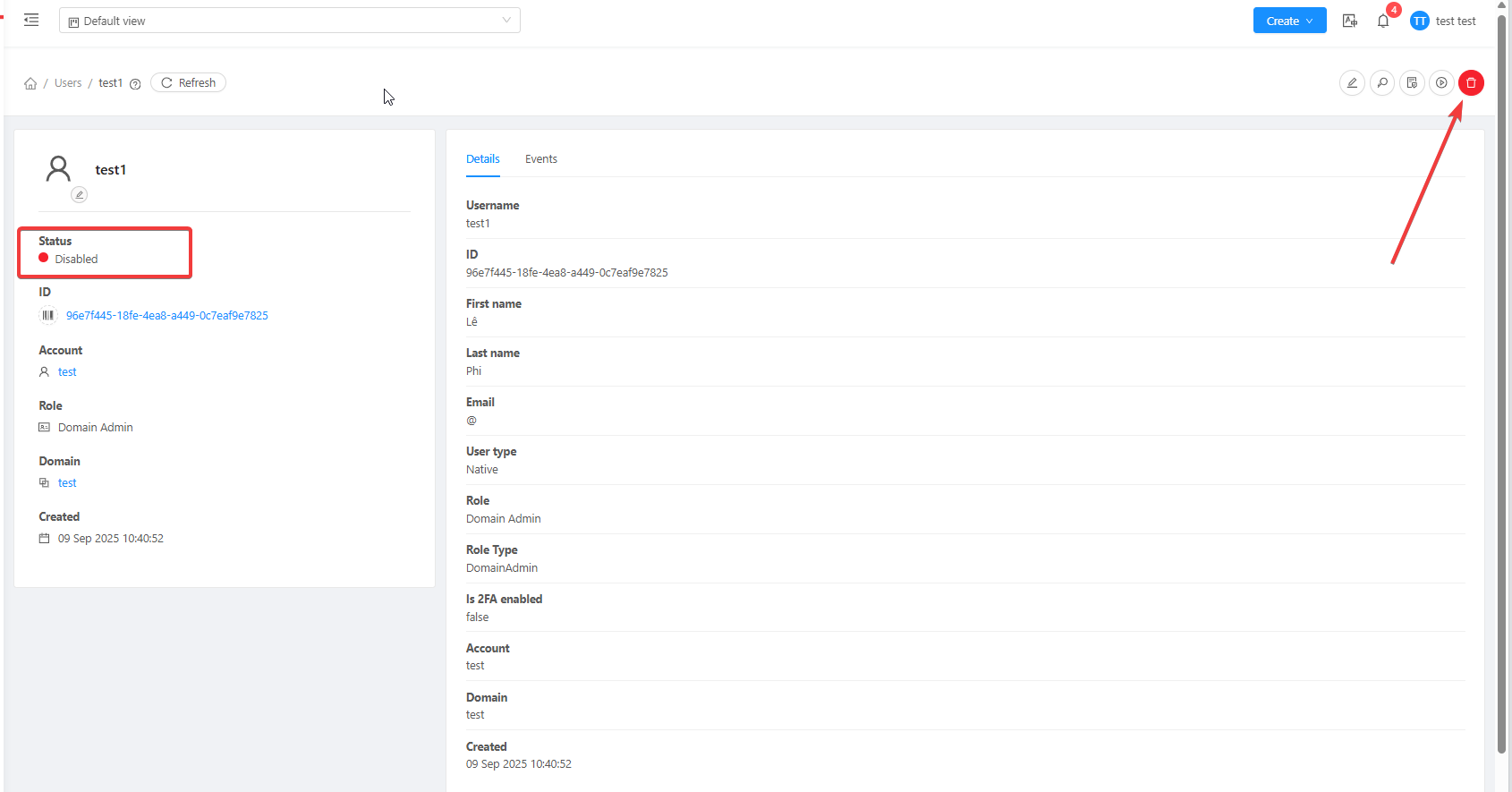Open the notifications bell
This screenshot has width=1512, height=792.
(x=1383, y=21)
